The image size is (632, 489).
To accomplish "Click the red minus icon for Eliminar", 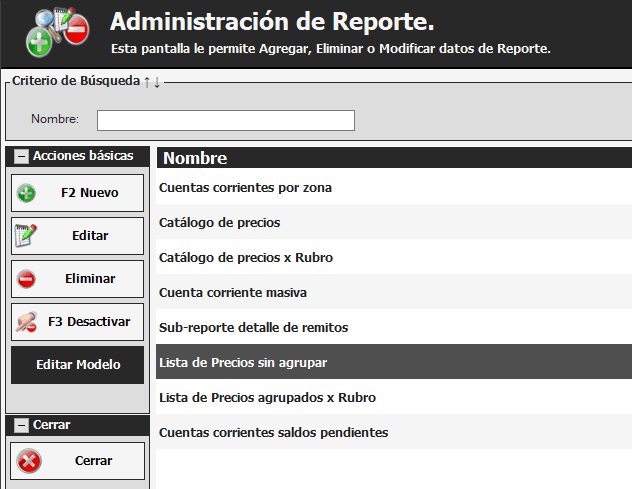I will click(27, 280).
